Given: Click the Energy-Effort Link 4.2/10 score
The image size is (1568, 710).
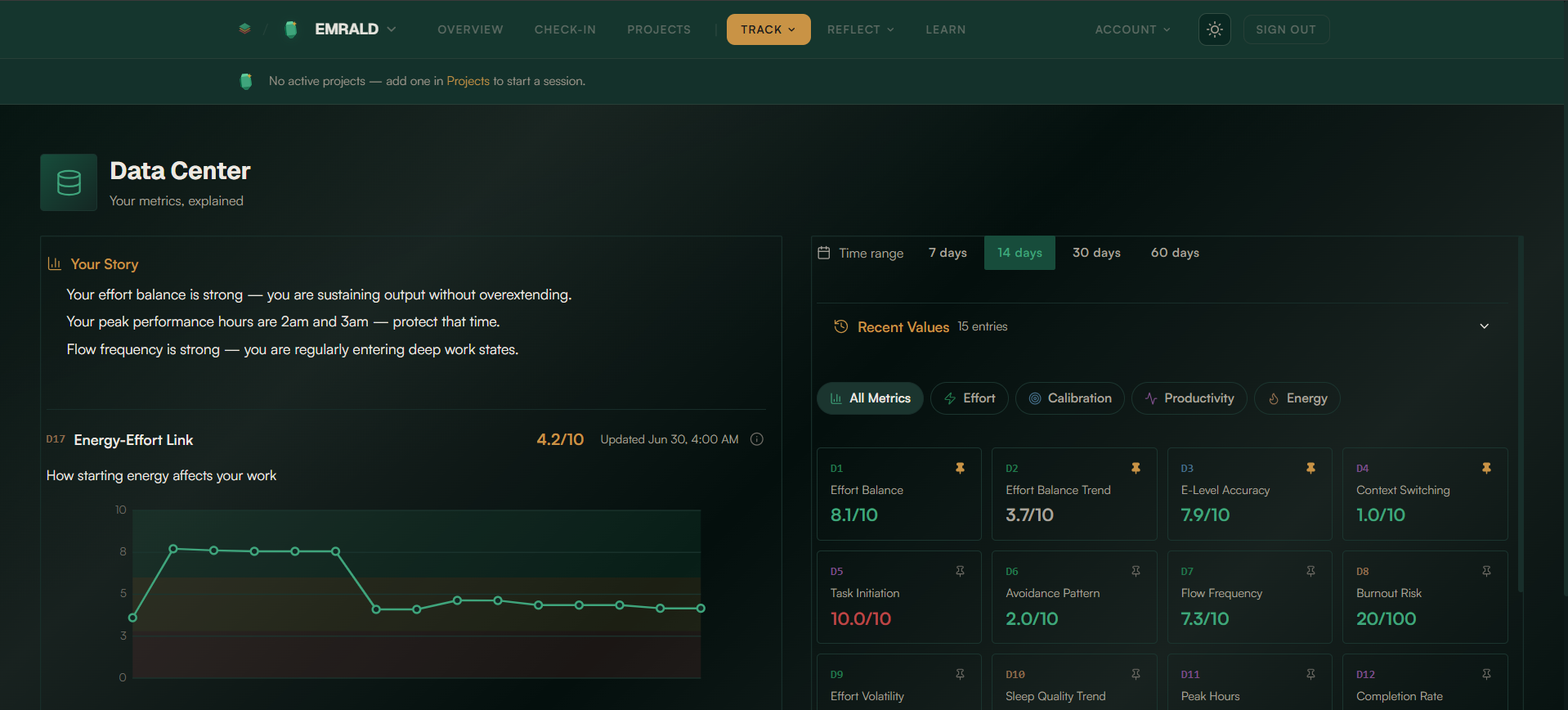Looking at the screenshot, I should click(x=560, y=439).
